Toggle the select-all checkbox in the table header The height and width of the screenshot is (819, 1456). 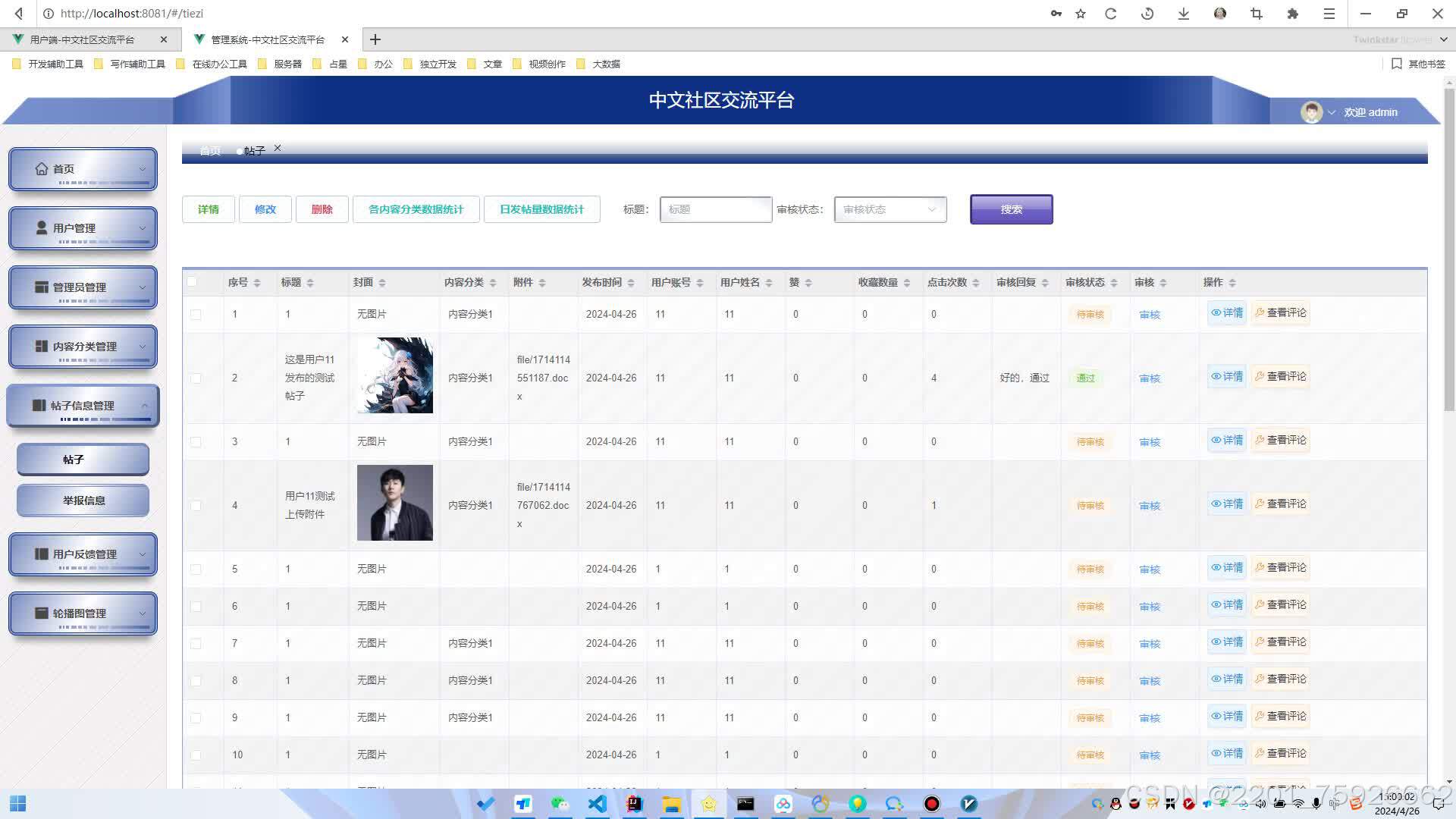192,282
